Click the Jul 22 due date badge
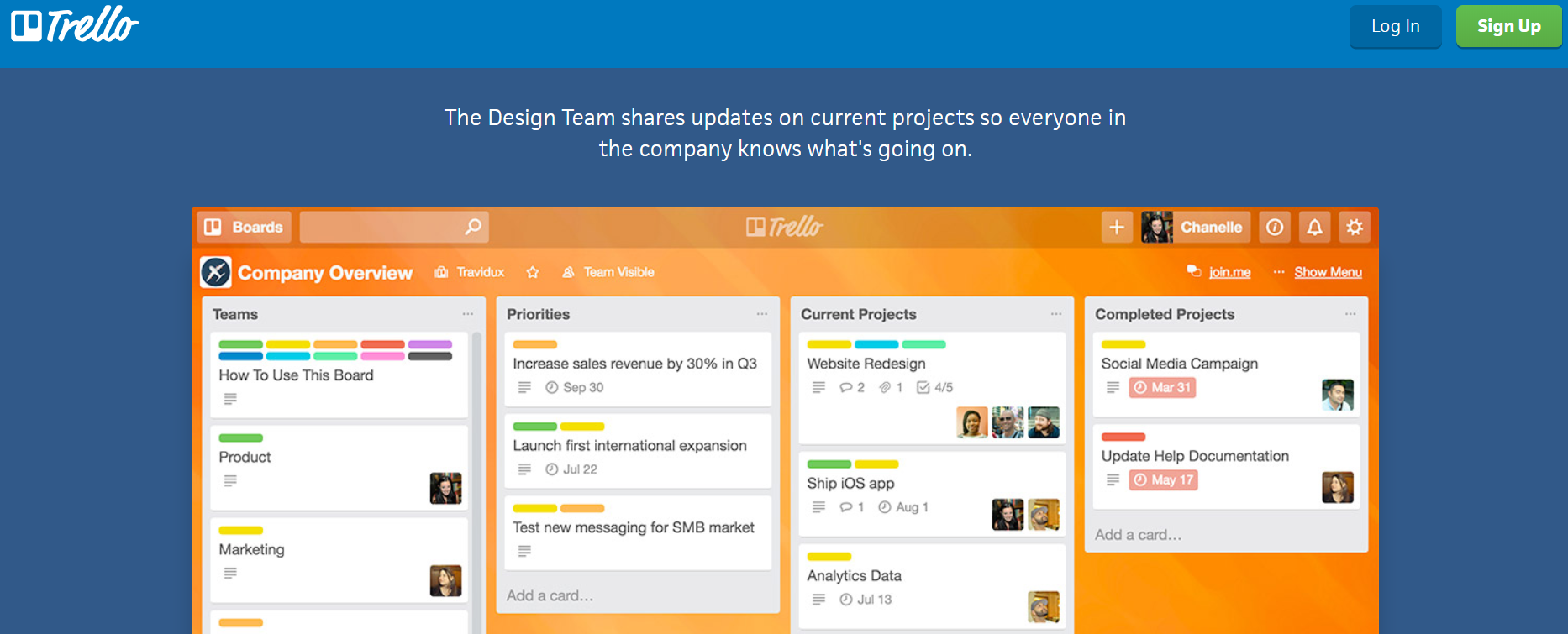The image size is (1568, 634). [571, 469]
